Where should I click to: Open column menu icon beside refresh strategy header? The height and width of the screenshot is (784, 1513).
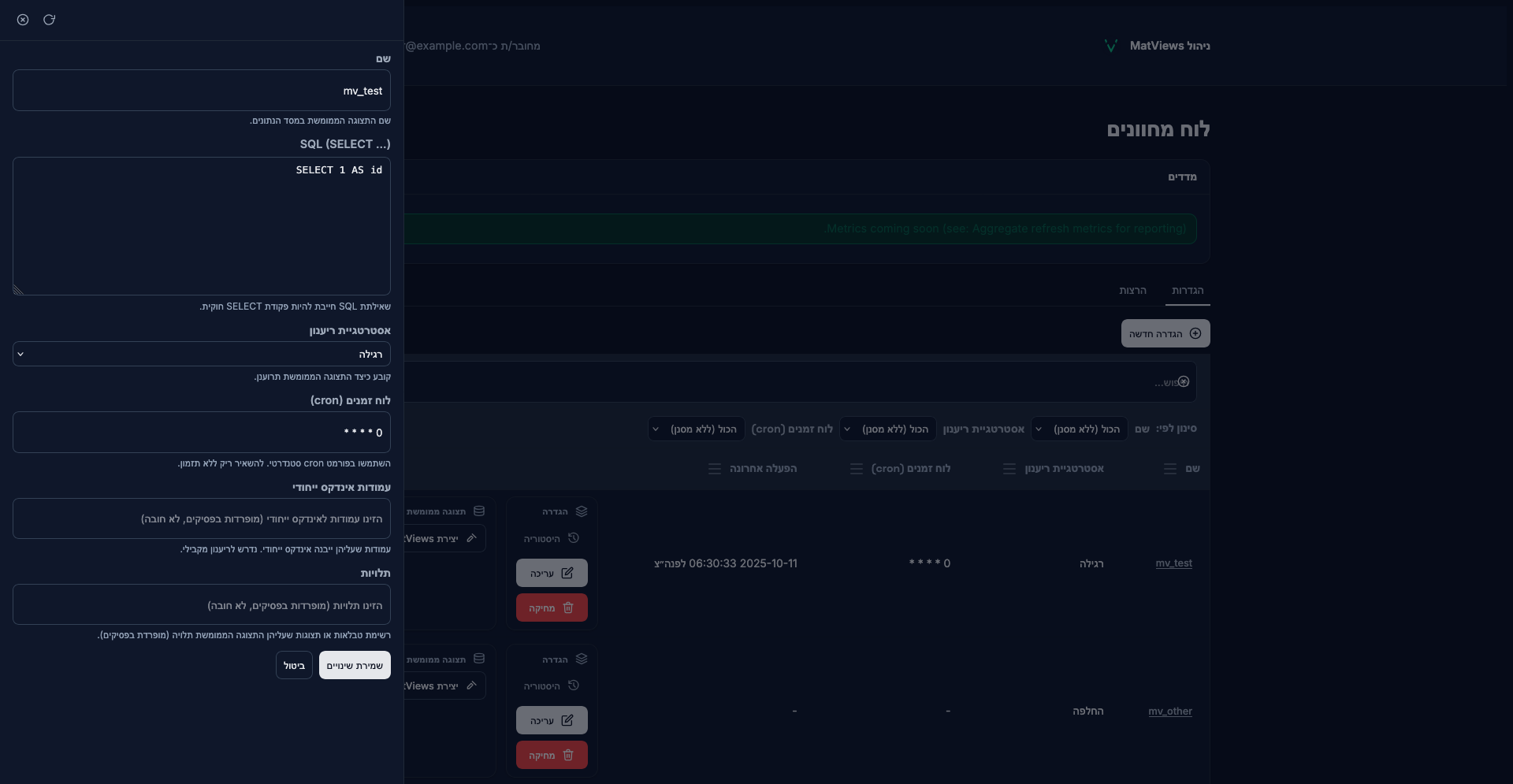pos(1009,469)
